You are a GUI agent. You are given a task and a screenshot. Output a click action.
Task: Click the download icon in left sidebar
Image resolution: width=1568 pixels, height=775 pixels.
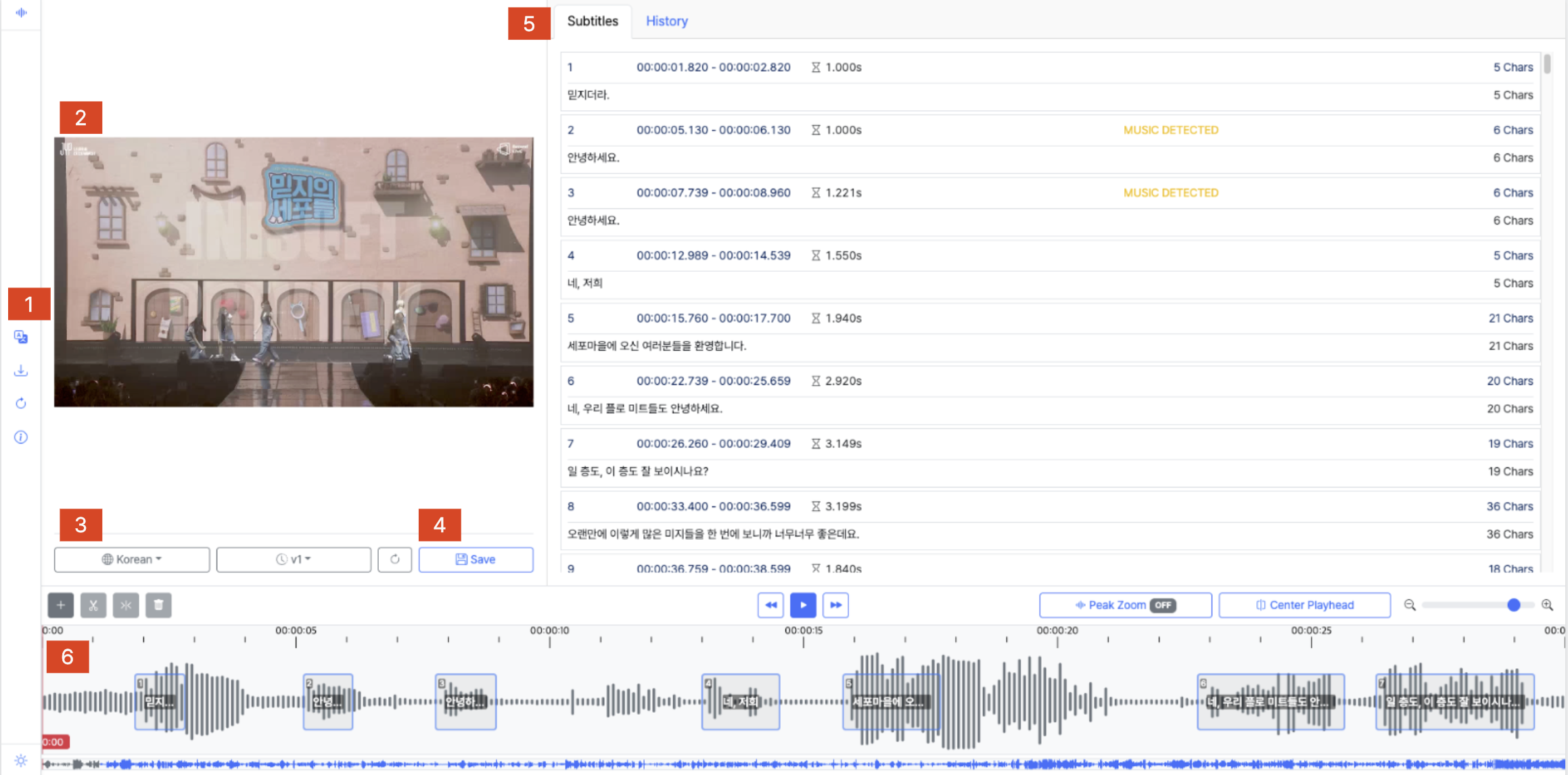point(21,370)
